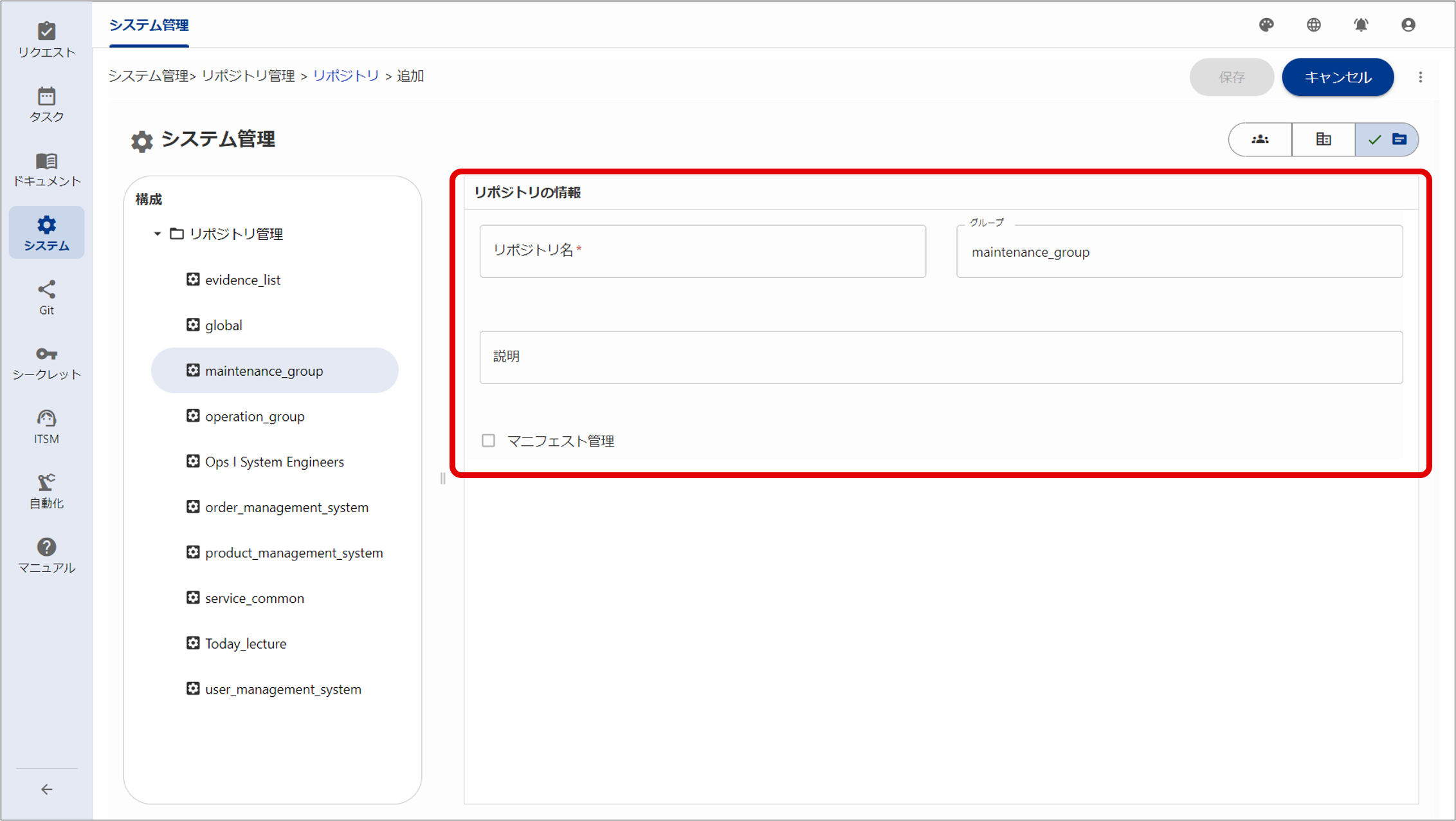Select maintenance_group in the configuration tree
Screen dimensions: 1456x821
[264, 370]
